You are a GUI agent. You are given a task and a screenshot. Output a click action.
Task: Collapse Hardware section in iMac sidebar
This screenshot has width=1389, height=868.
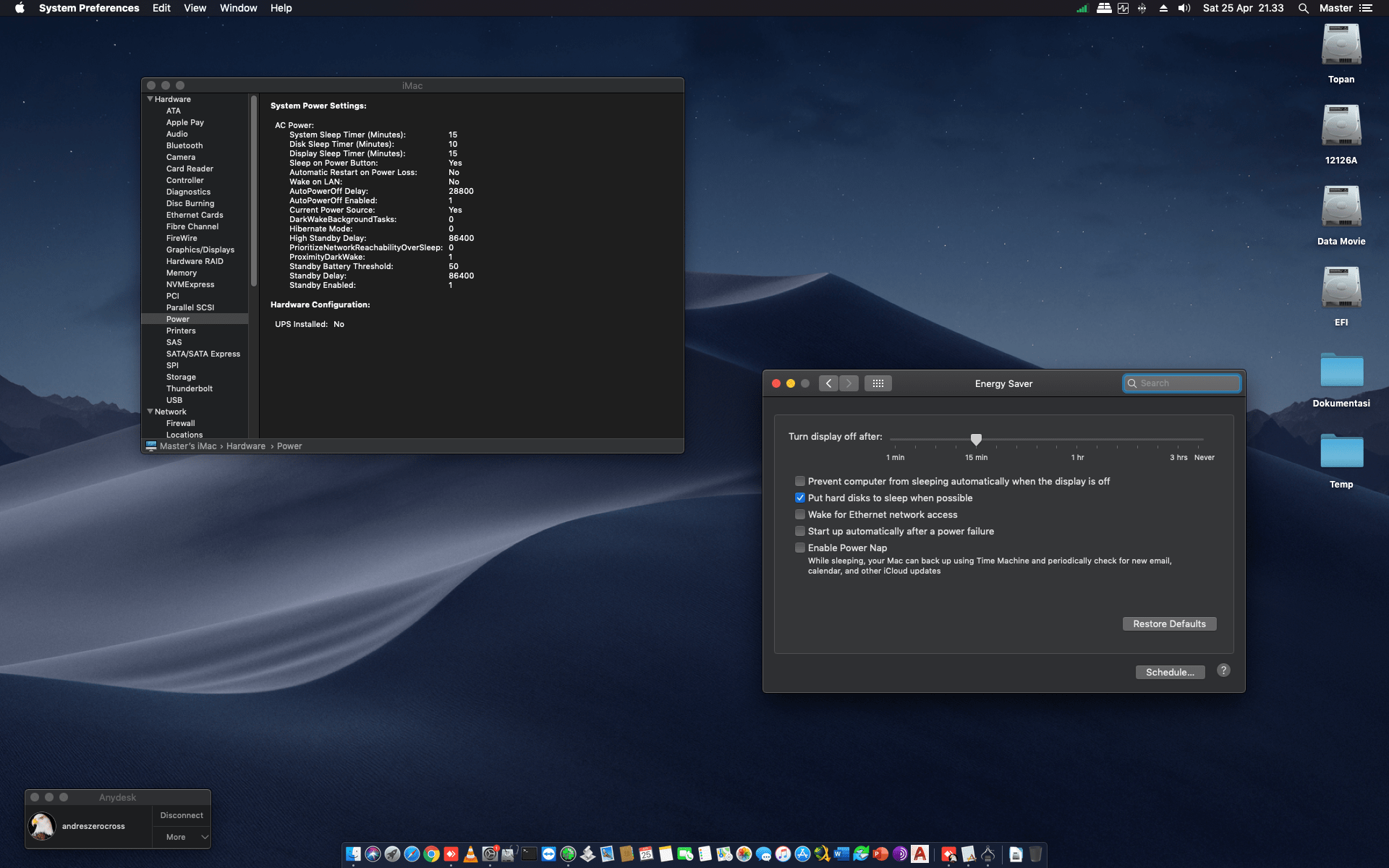click(150, 99)
